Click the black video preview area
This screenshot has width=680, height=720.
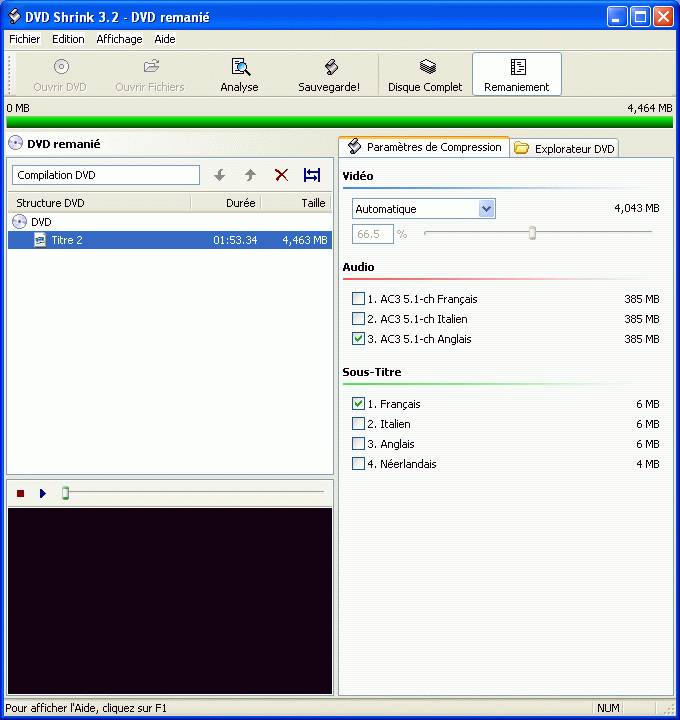click(x=170, y=601)
